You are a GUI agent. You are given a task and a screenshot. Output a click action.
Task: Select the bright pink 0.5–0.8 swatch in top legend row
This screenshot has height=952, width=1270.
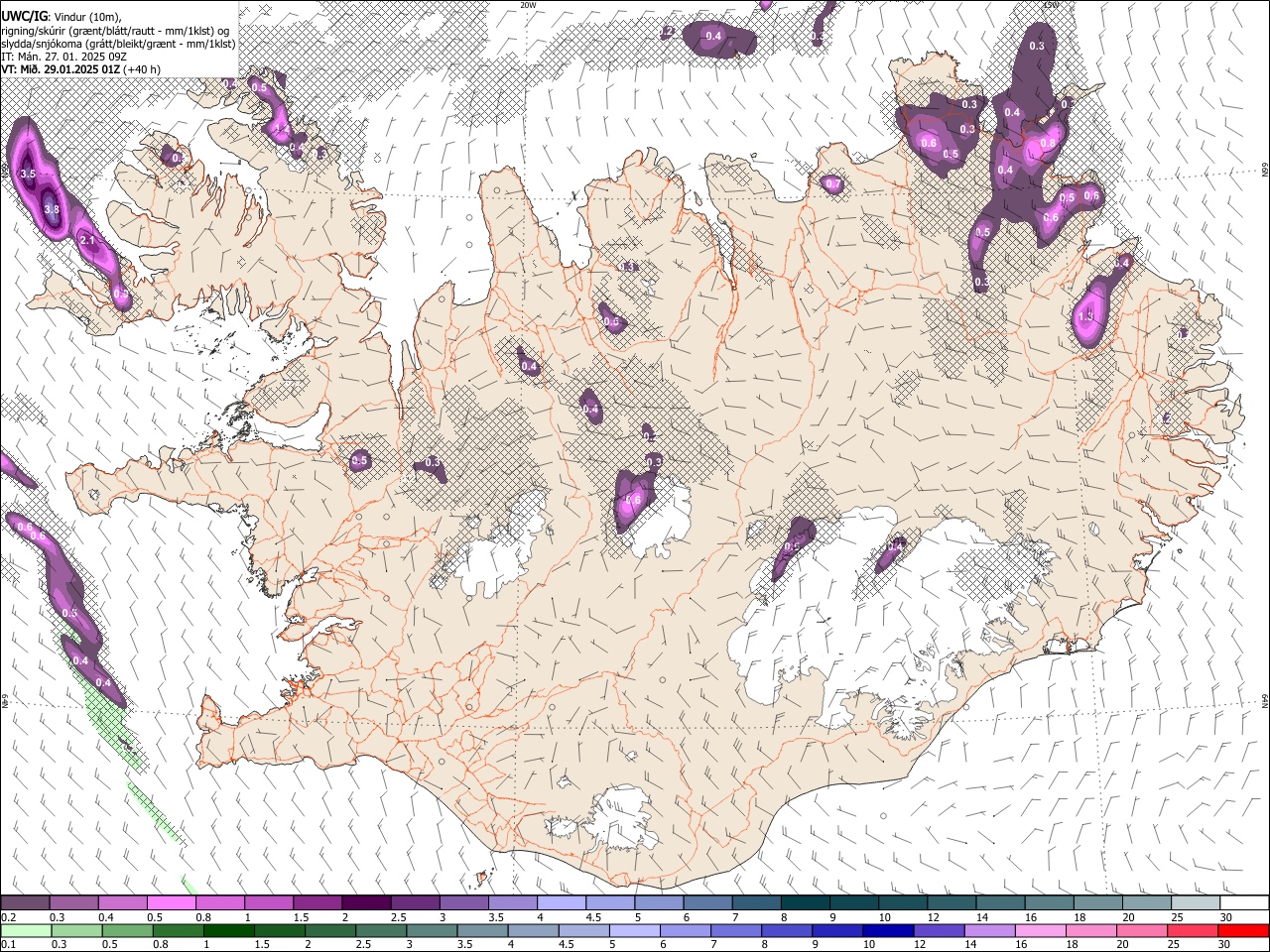click(x=171, y=902)
